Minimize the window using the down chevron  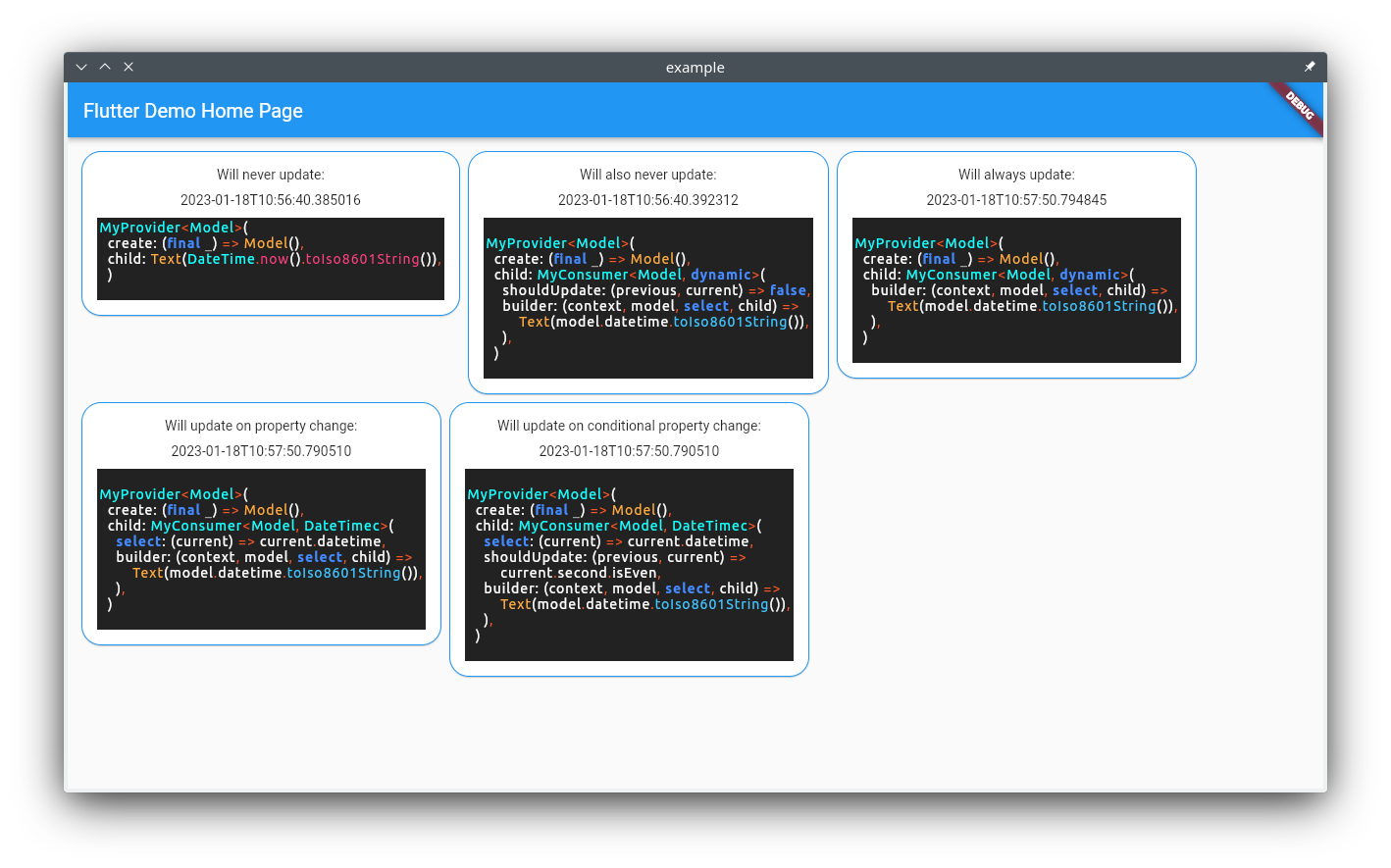(81, 67)
